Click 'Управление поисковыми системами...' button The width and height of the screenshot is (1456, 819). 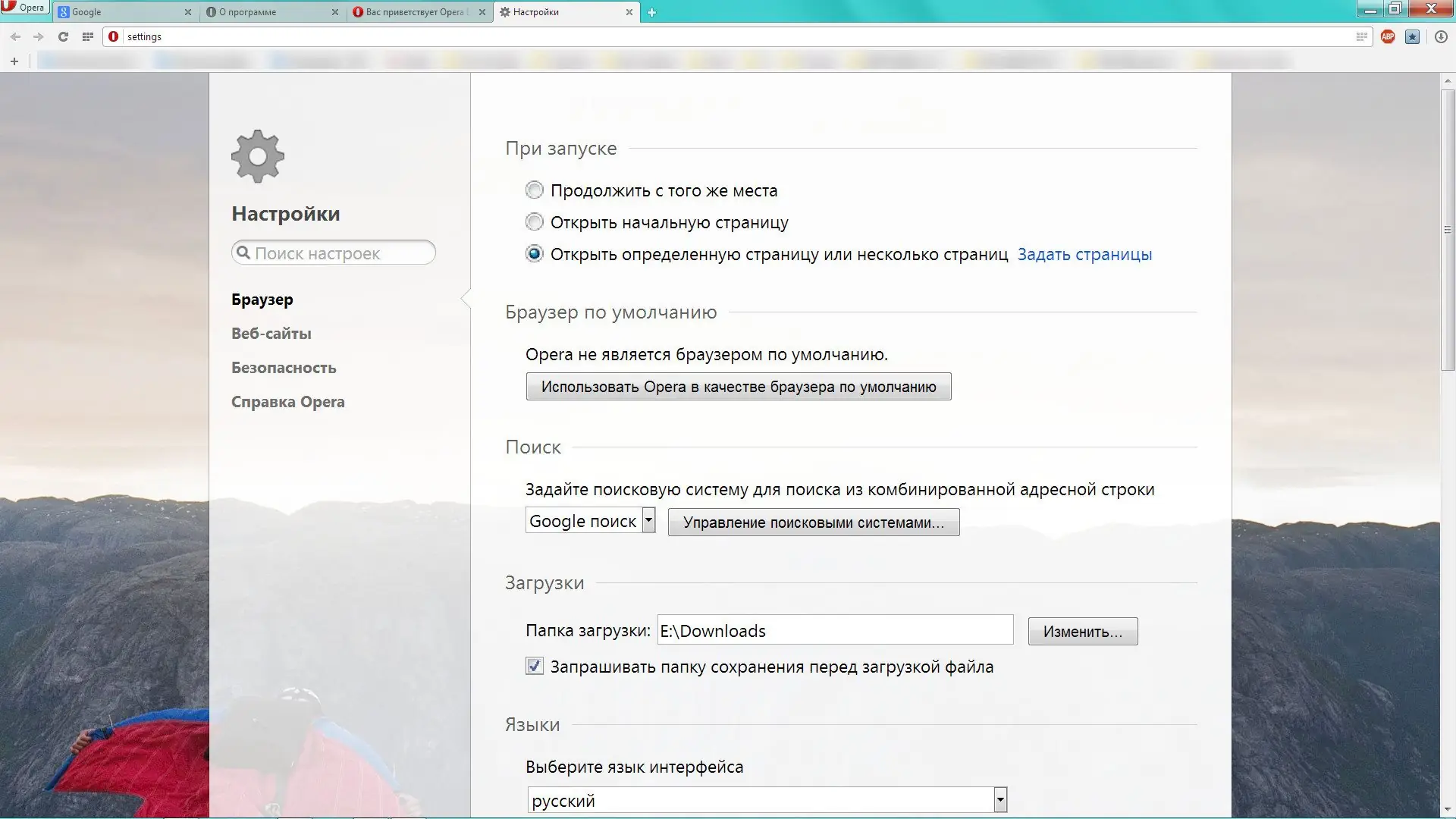coord(813,522)
